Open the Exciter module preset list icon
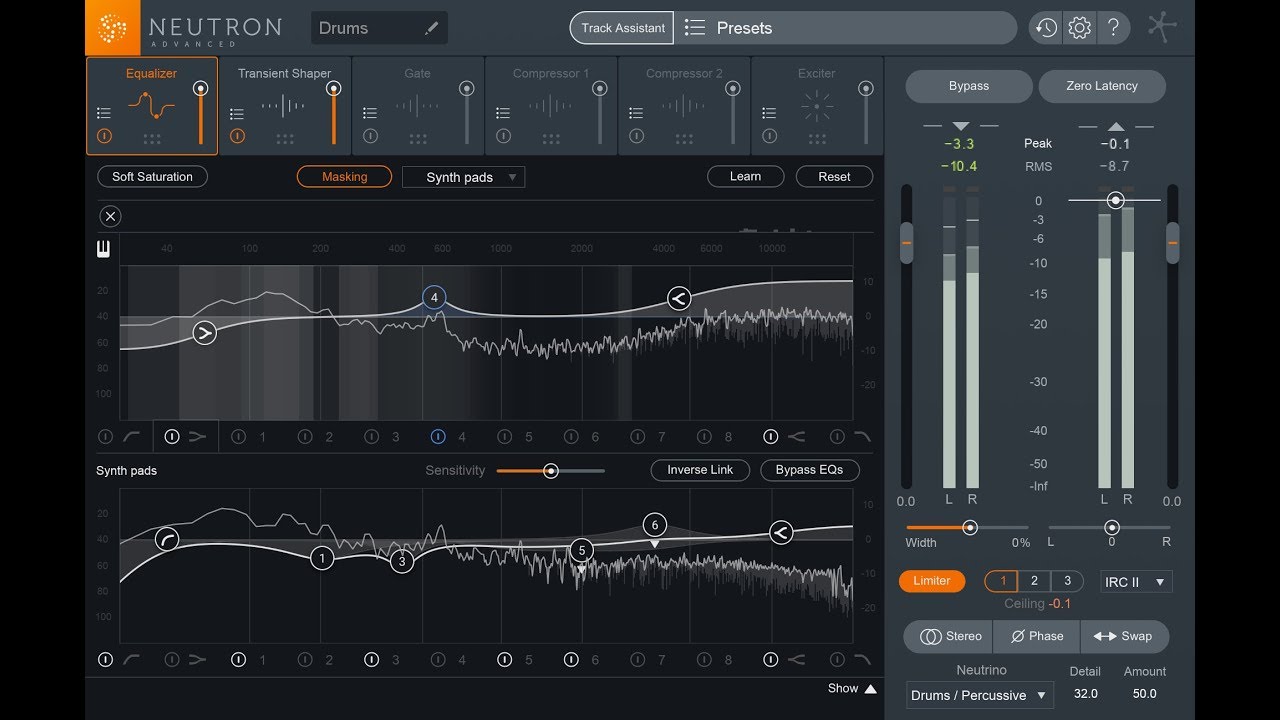This screenshot has height=720, width=1280. (x=769, y=113)
